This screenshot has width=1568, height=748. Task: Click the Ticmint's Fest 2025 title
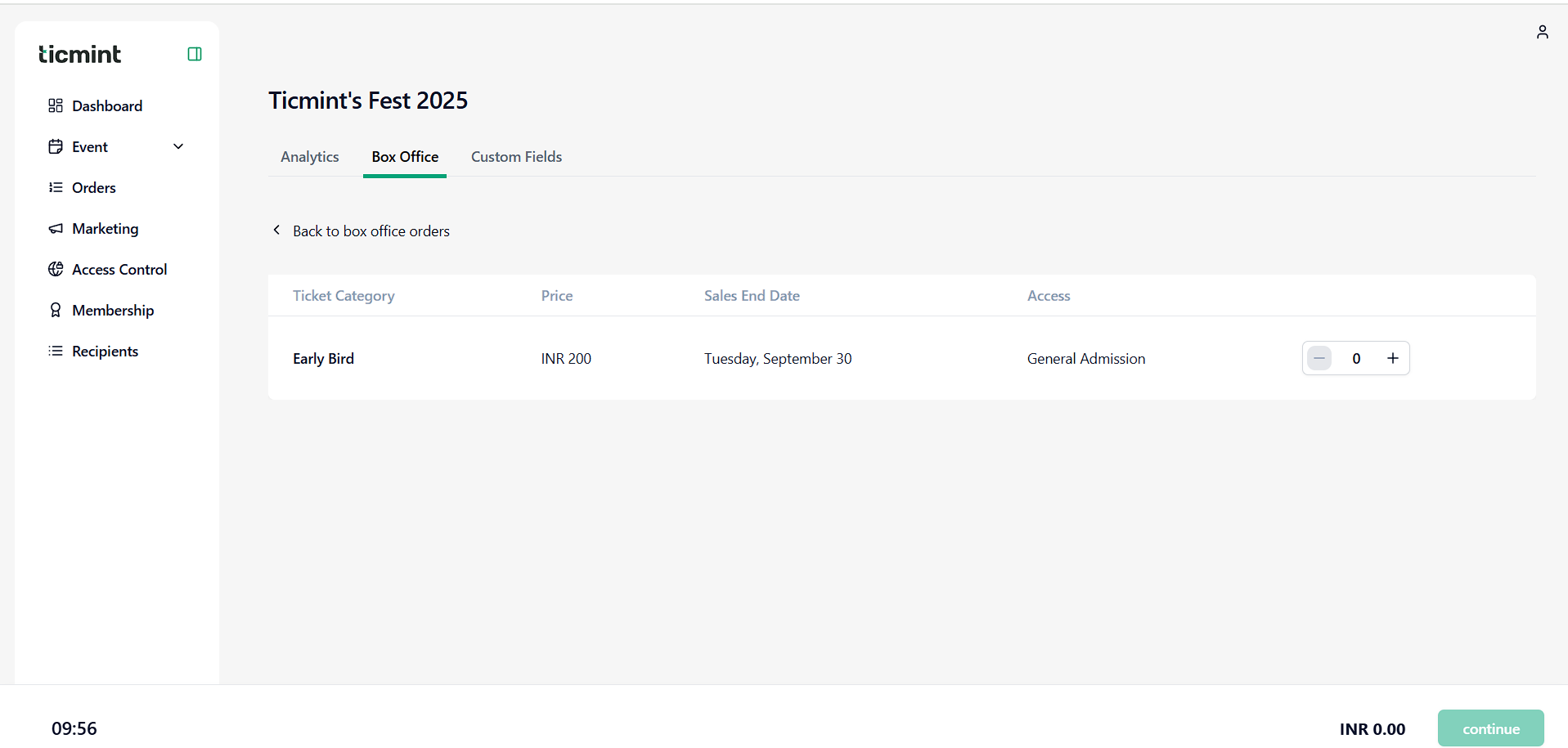[x=368, y=101]
